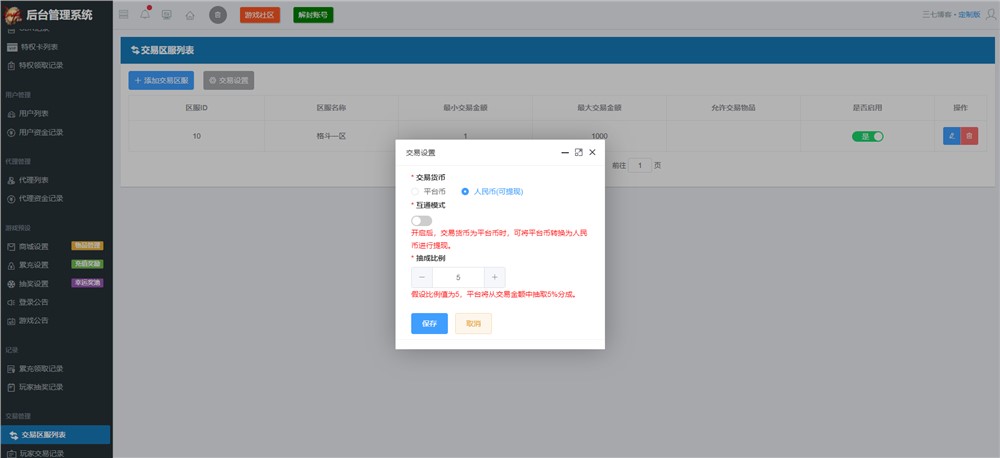Click the home icon in top bar
1000x458 pixels.
(189, 15)
